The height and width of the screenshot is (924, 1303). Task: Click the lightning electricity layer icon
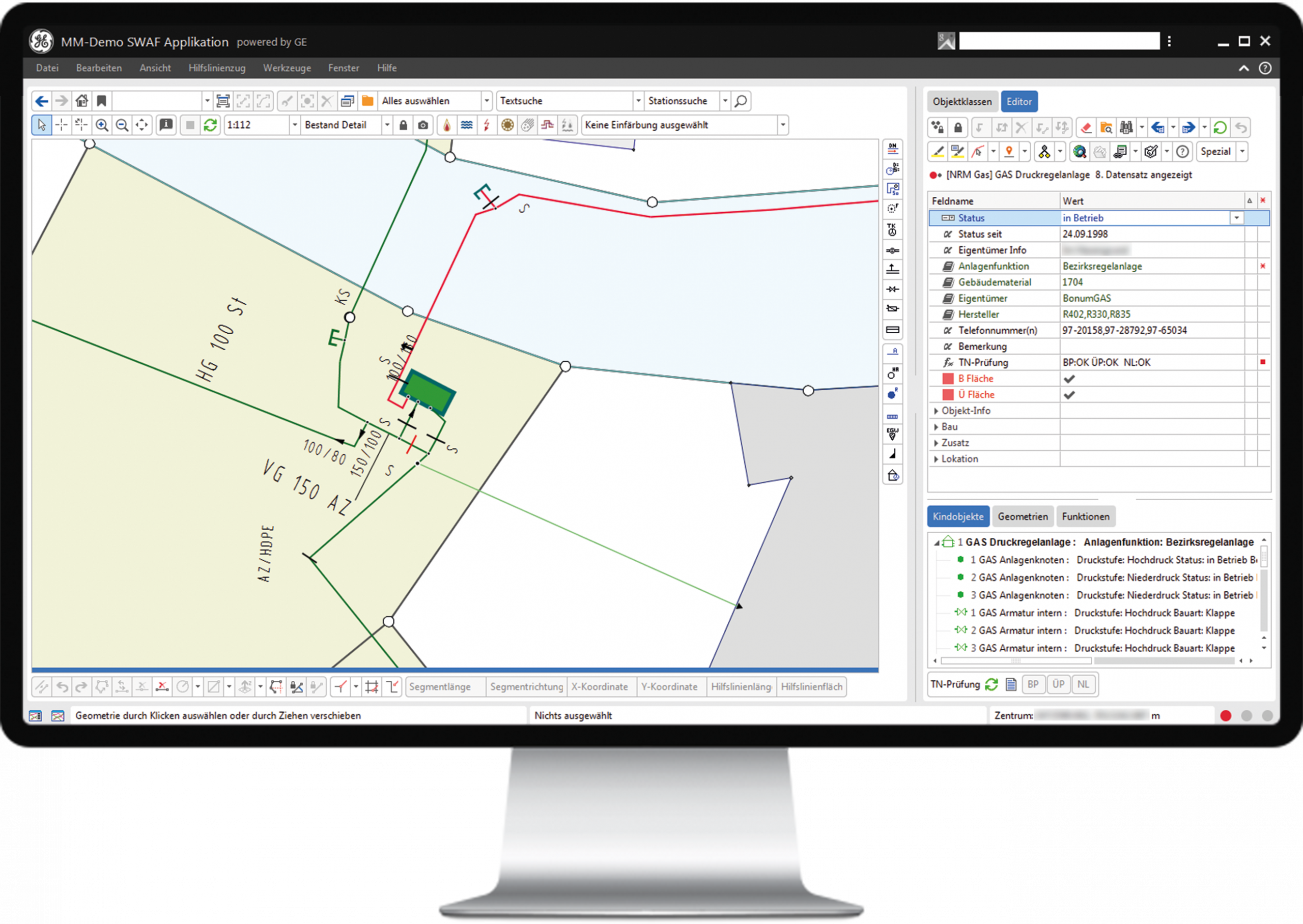click(487, 125)
